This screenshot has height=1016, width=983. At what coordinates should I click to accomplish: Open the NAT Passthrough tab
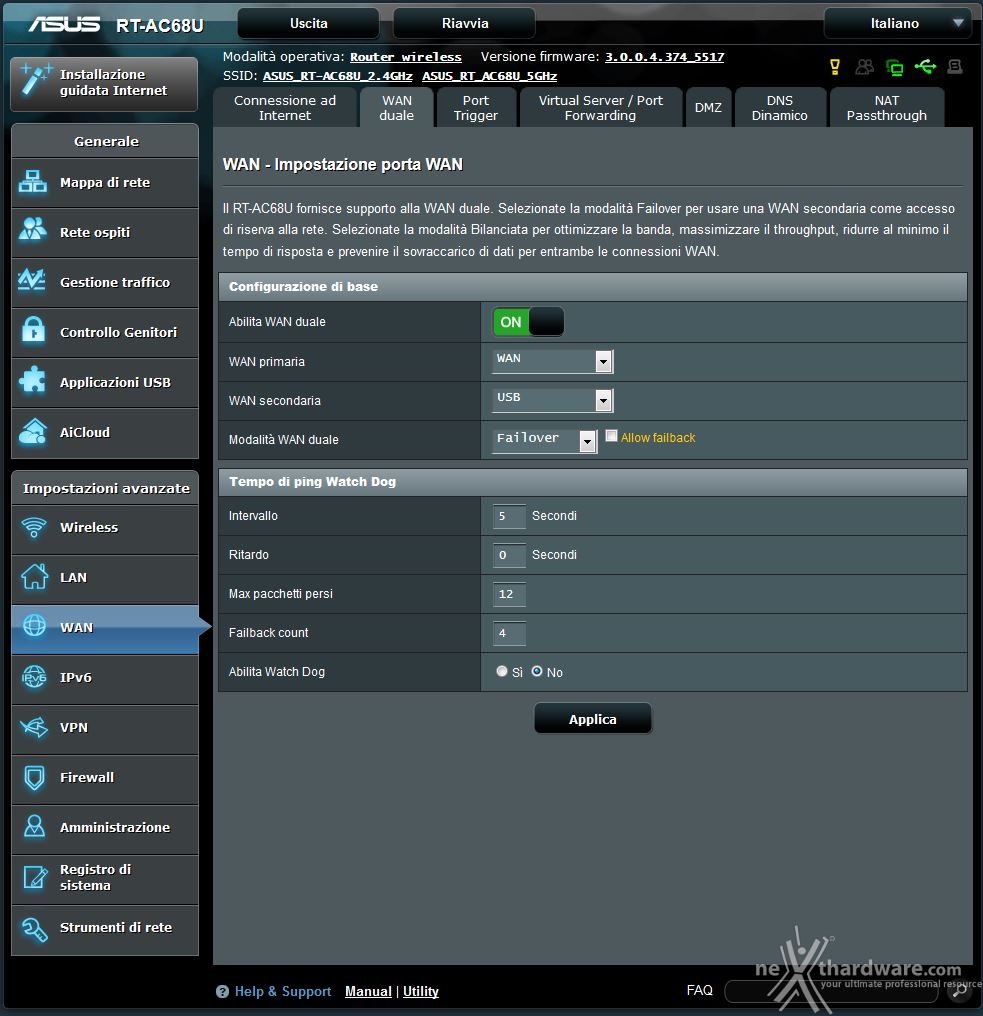pyautogui.click(x=886, y=108)
